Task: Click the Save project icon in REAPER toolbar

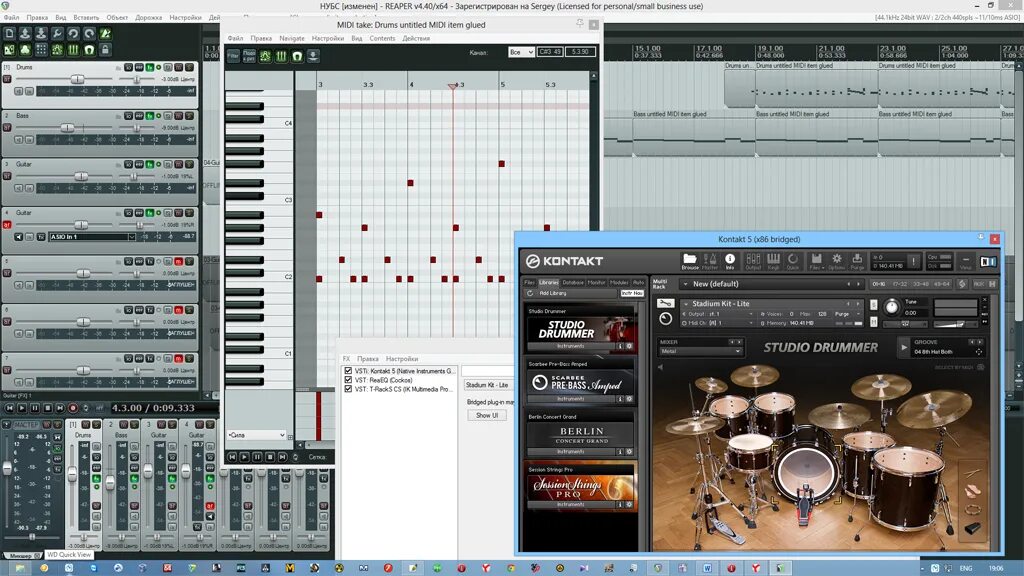Action: (x=41, y=33)
